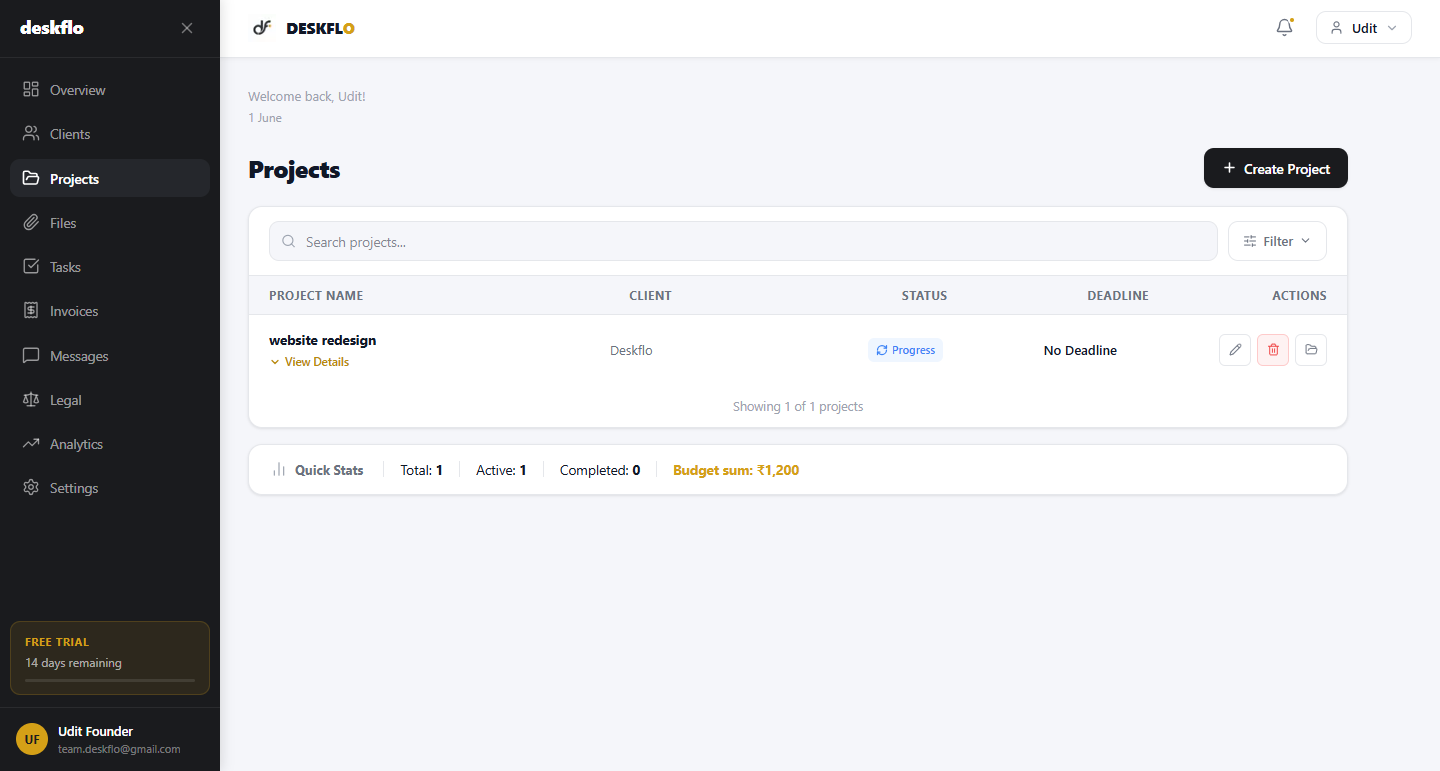
Task: Open the Filter dropdown
Action: point(1277,241)
